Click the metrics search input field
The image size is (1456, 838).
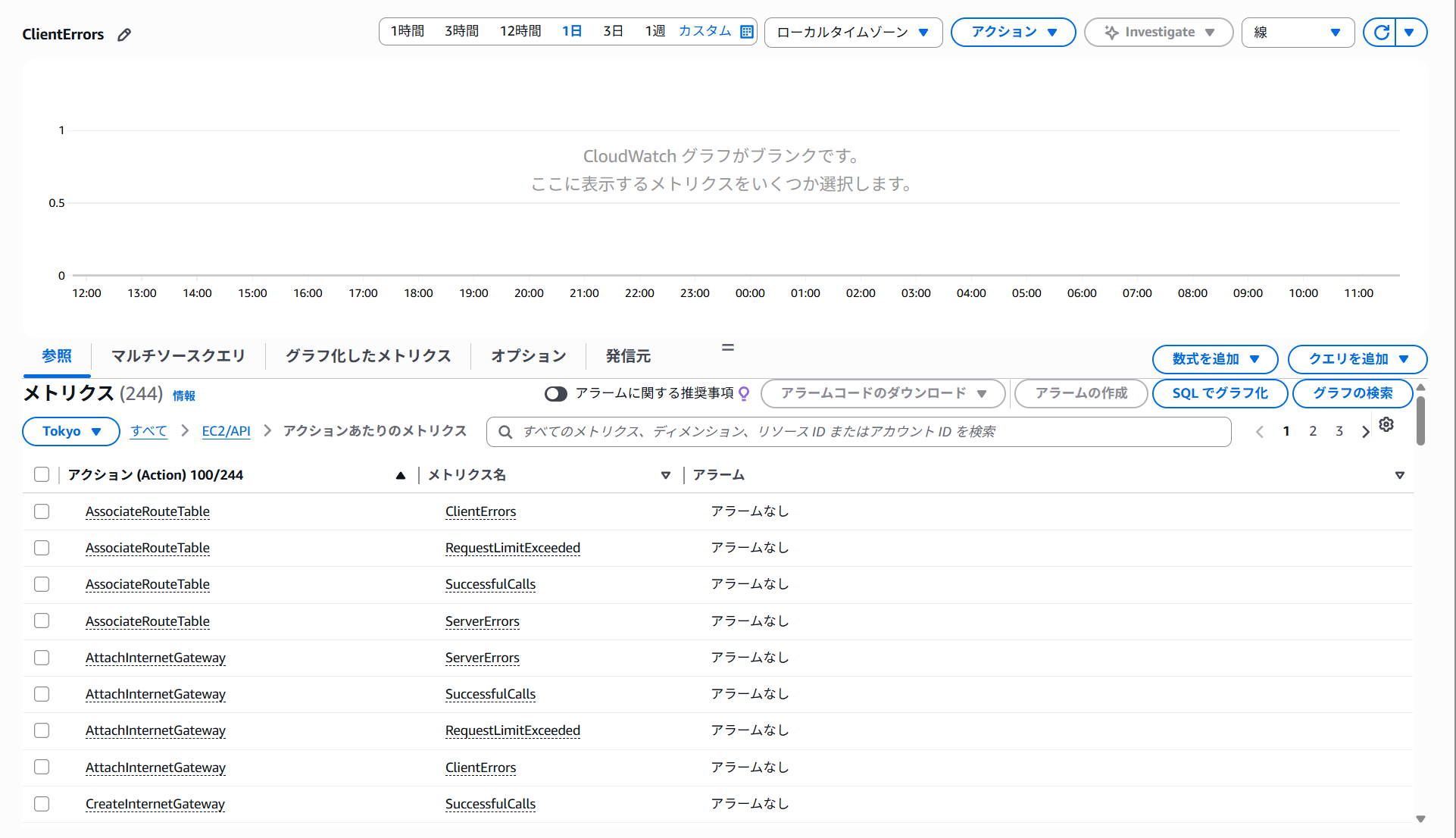pyautogui.click(x=859, y=432)
